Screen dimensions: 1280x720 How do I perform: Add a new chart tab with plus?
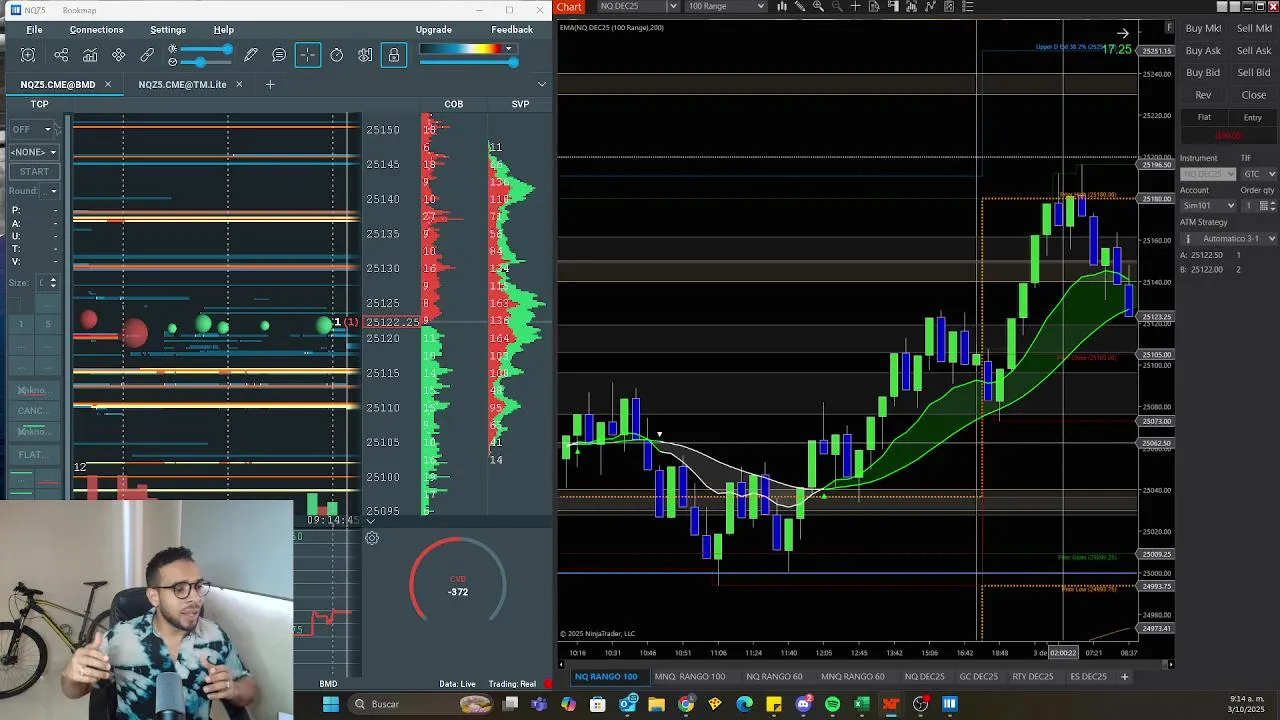click(1124, 677)
